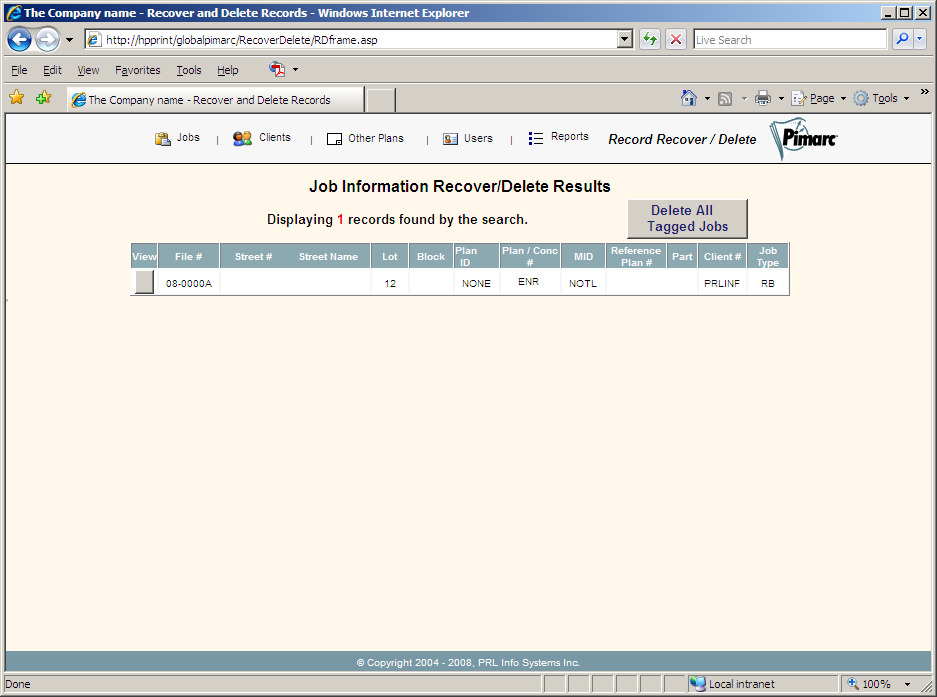The width and height of the screenshot is (937, 697).
Task: Click the PDF converter icon in menu bar
Action: pyautogui.click(x=277, y=69)
